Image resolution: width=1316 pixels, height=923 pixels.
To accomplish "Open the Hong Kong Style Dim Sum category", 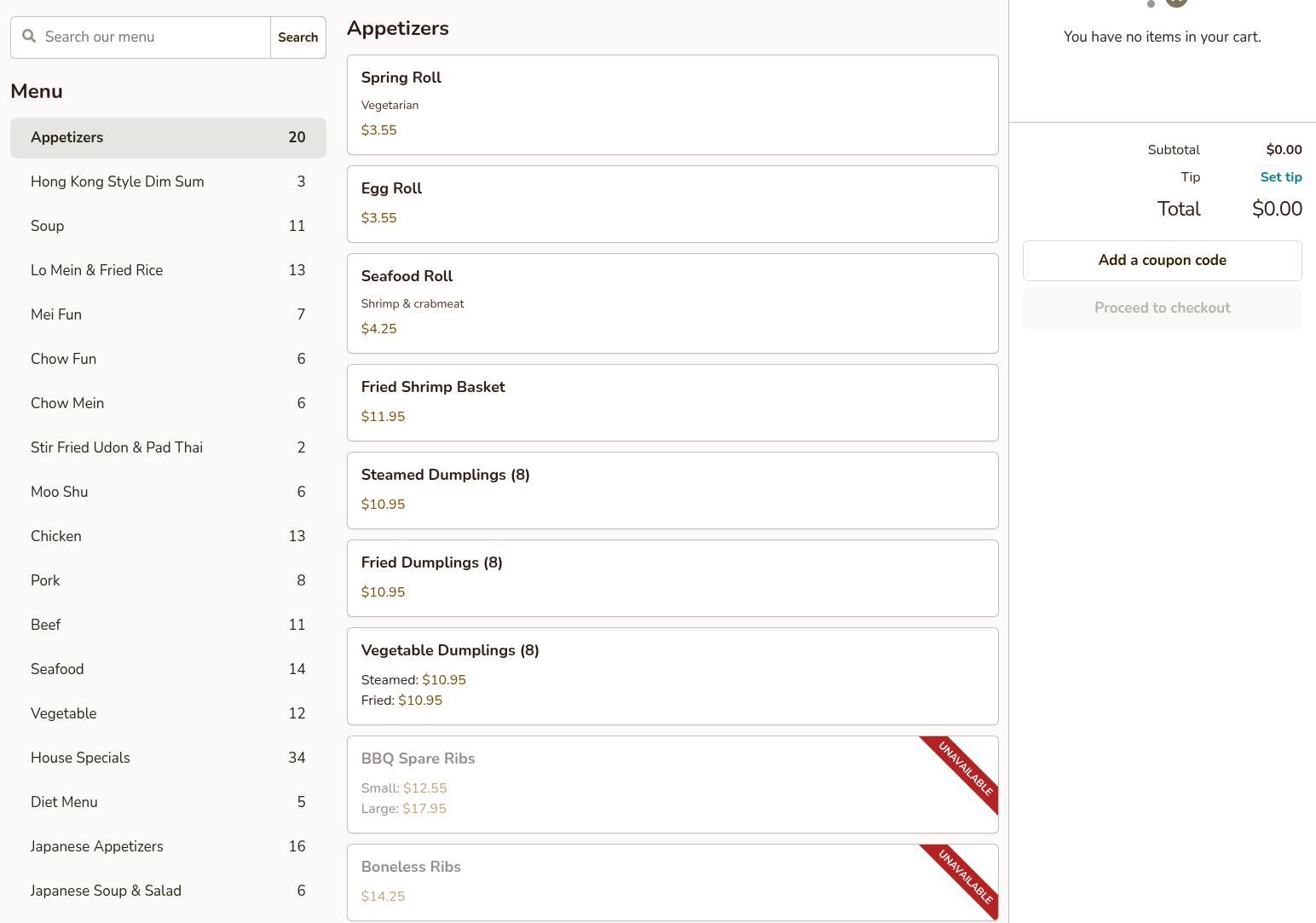I will pos(168,182).
